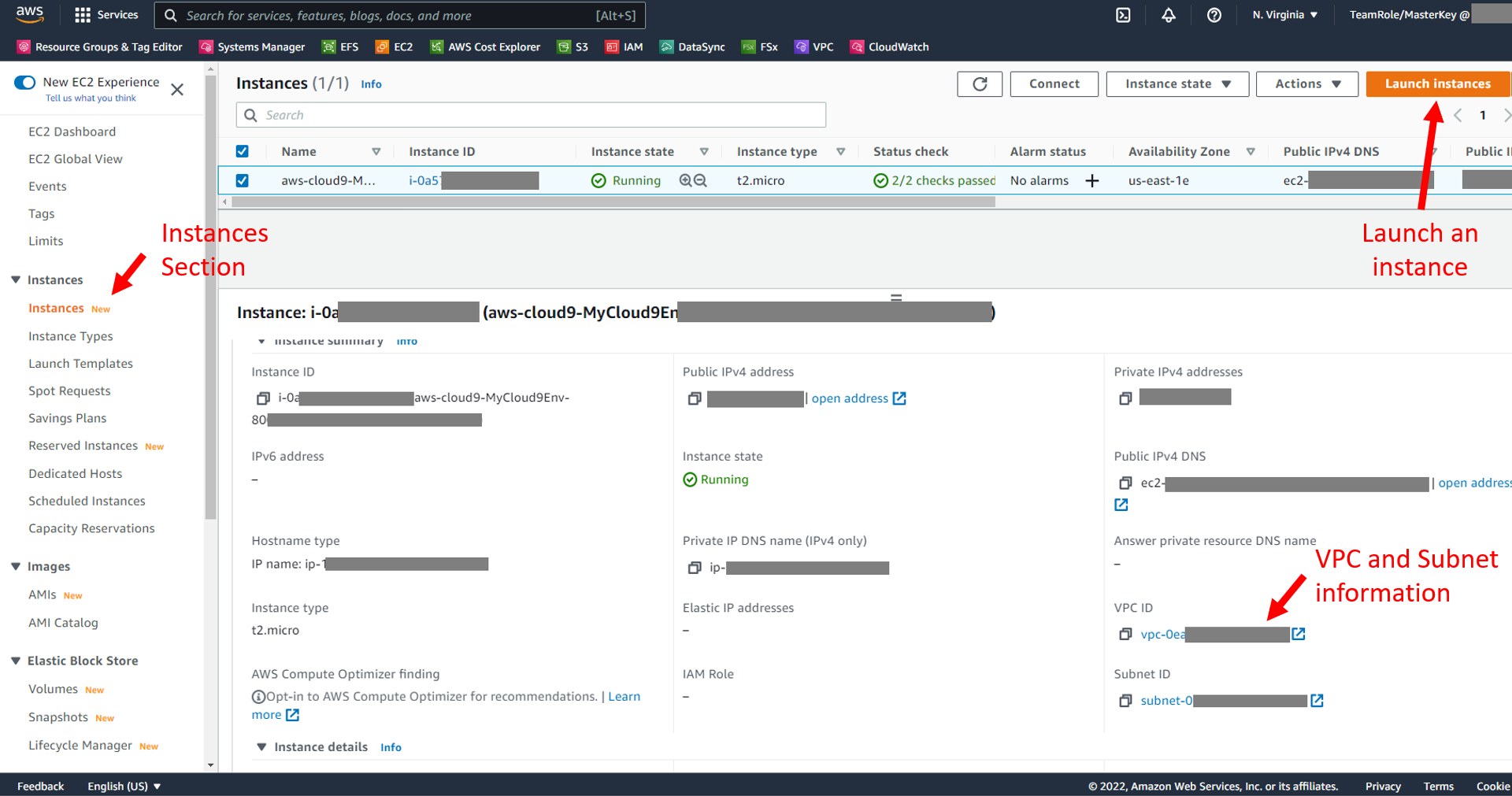
Task: Open the S3 shortcut
Action: point(573,47)
